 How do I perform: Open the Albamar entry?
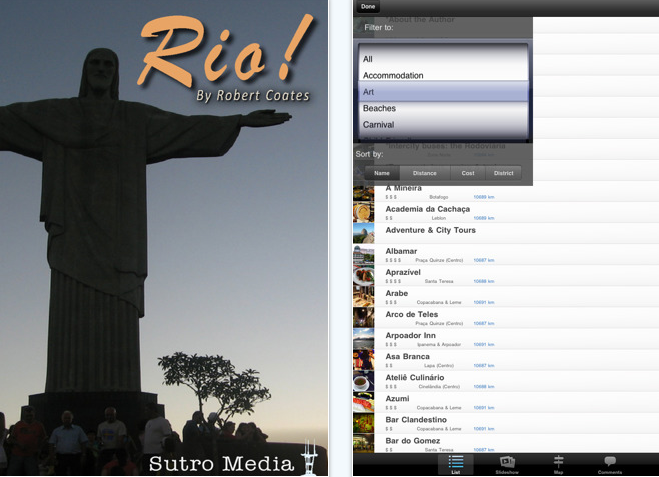506,255
